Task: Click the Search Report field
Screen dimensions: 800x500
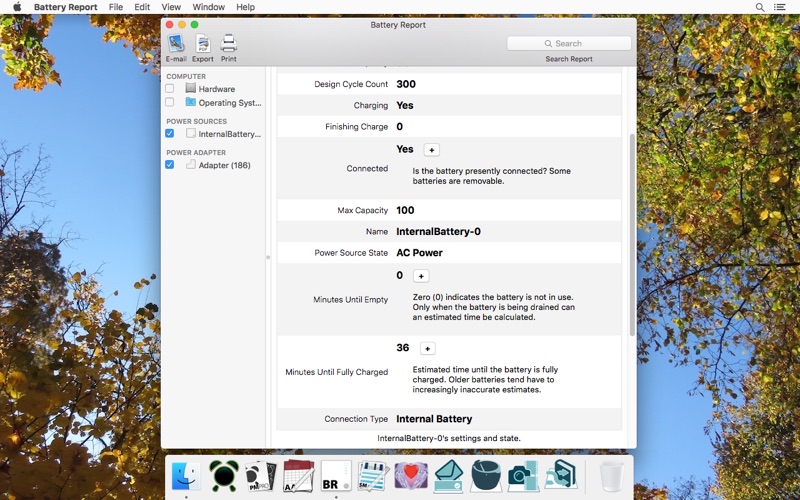Action: [x=569, y=43]
